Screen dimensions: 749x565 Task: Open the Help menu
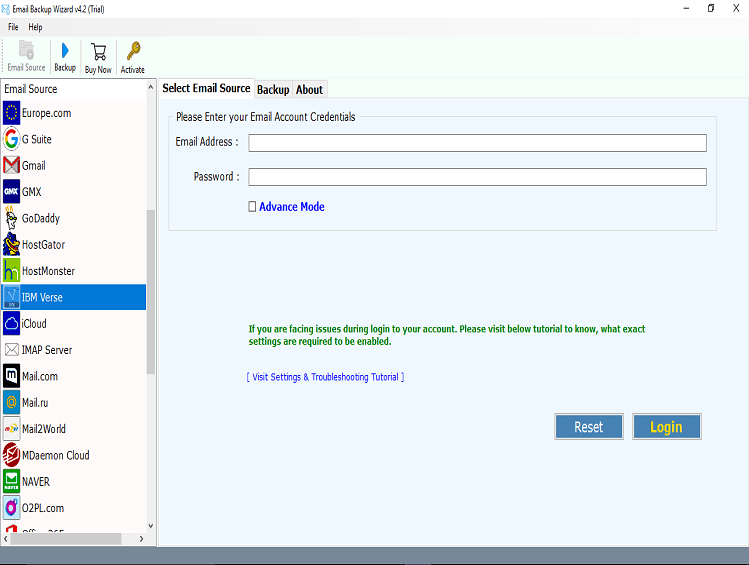tap(35, 27)
